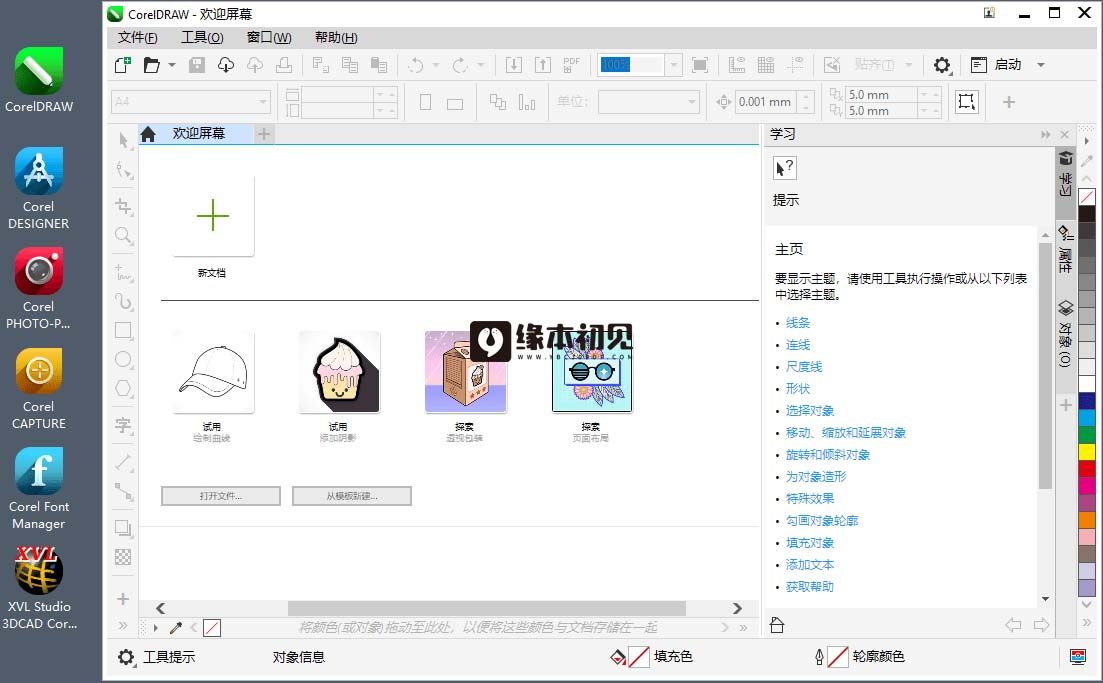Click the Print toolbar icon
The image size is (1103, 683).
pyautogui.click(x=284, y=65)
